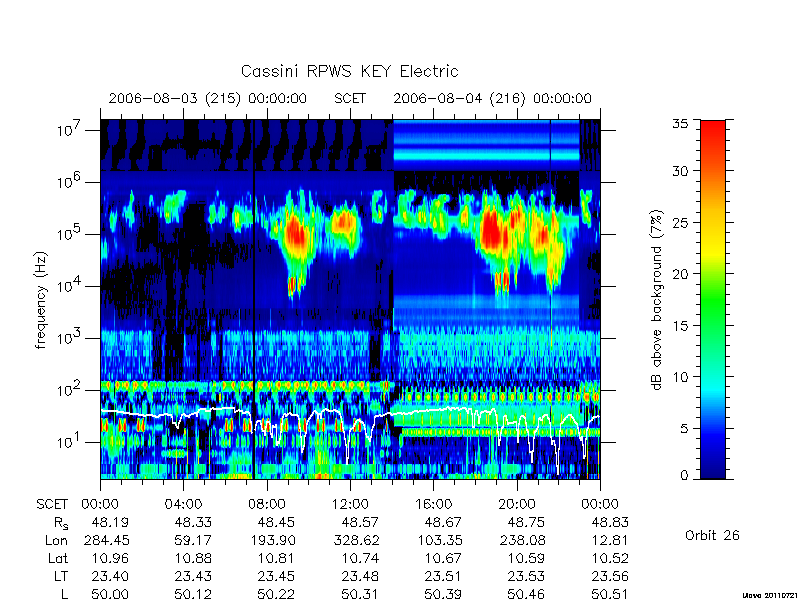Click the LT value '23.48'
The image size is (800, 600).
point(360,576)
